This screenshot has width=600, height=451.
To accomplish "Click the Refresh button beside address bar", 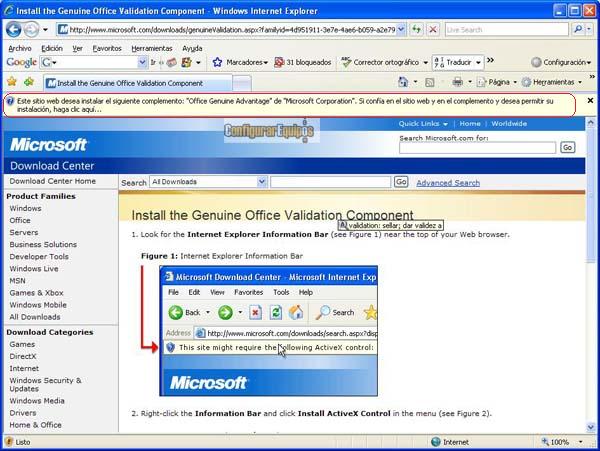I will [416, 29].
